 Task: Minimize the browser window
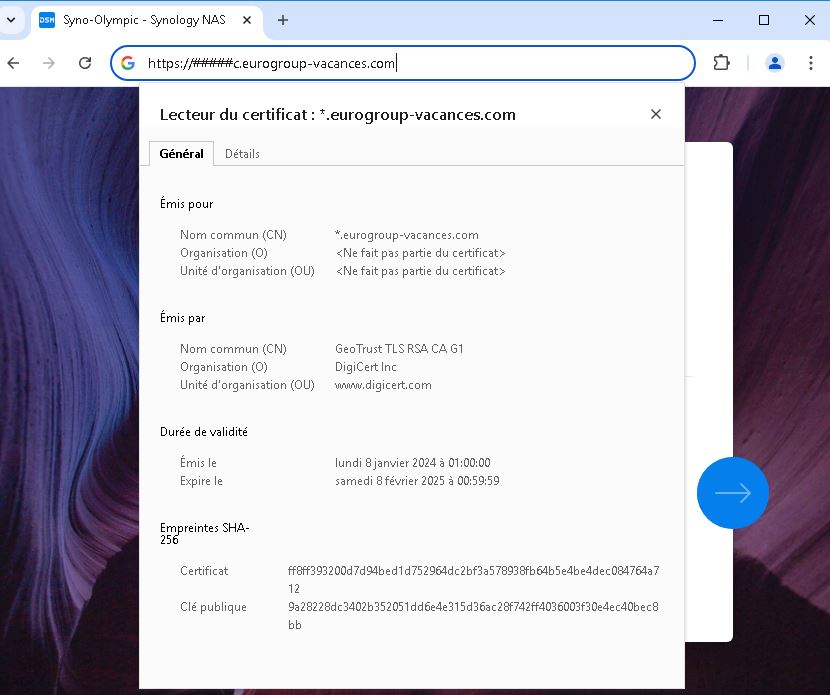click(x=718, y=20)
